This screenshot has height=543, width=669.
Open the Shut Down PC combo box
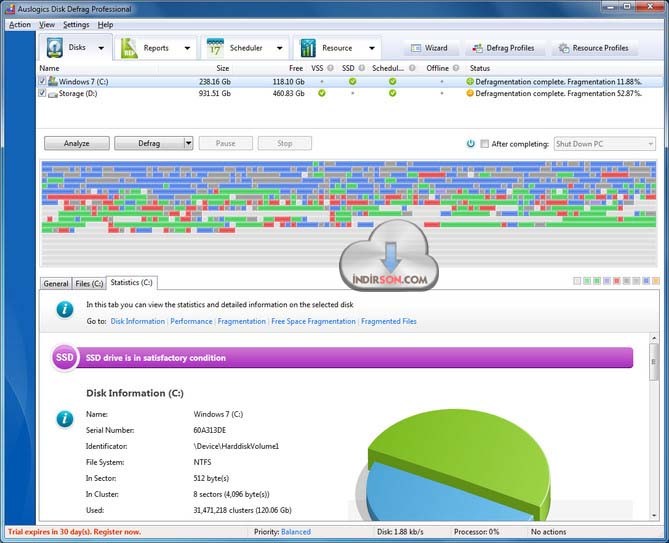[x=605, y=144]
